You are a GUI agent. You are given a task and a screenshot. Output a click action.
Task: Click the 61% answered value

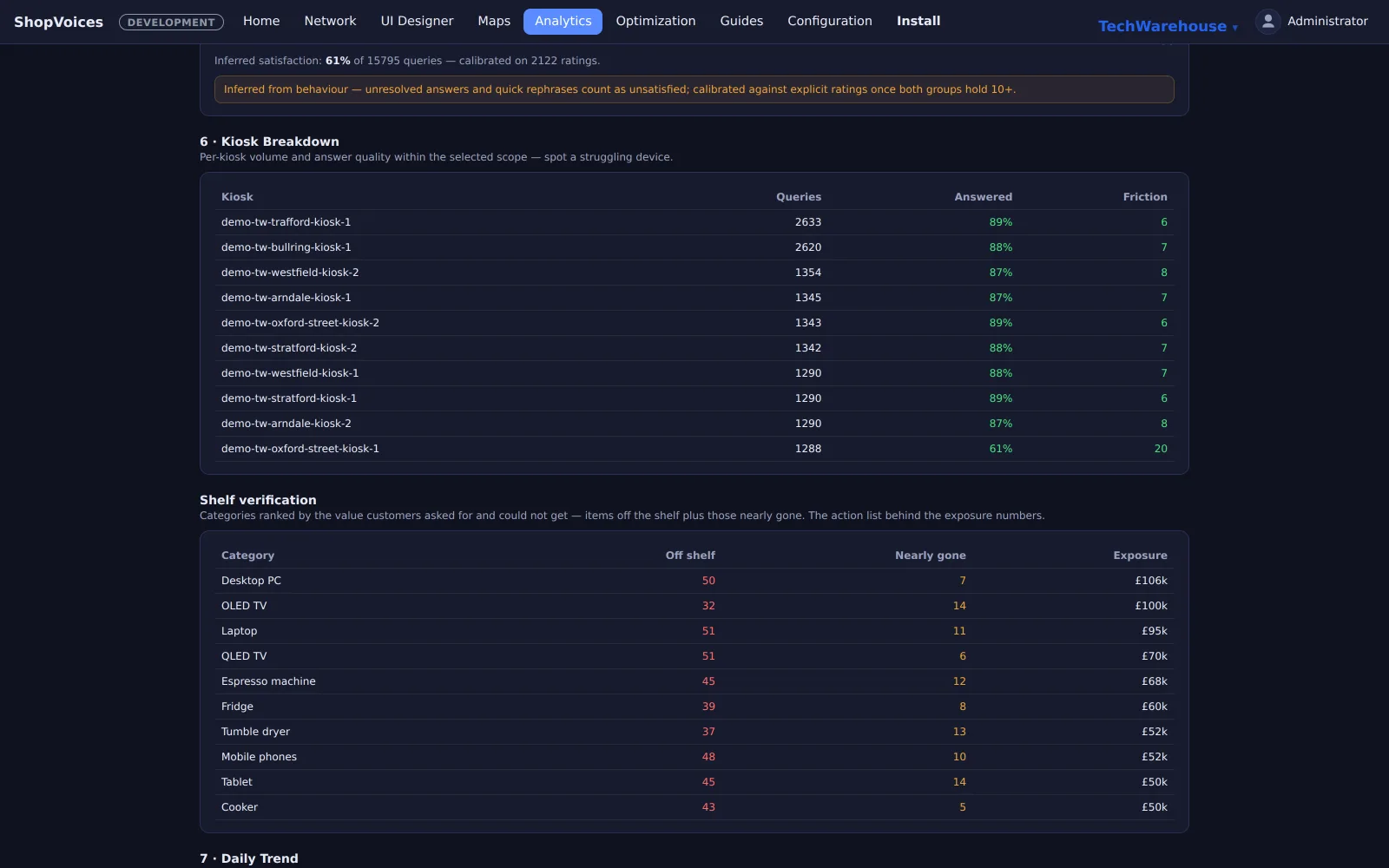pyautogui.click(x=1000, y=449)
